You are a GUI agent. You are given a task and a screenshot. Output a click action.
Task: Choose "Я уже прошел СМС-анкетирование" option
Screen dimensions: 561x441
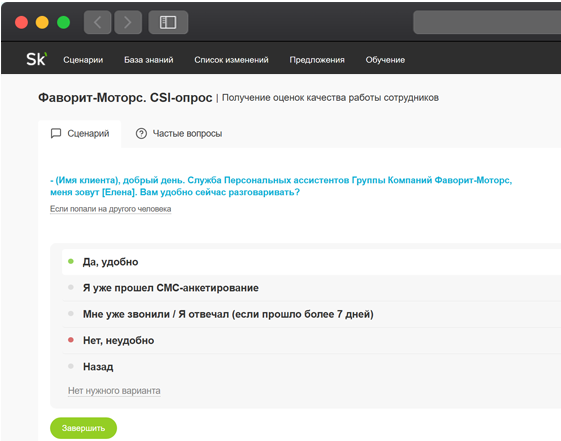[x=311, y=288]
